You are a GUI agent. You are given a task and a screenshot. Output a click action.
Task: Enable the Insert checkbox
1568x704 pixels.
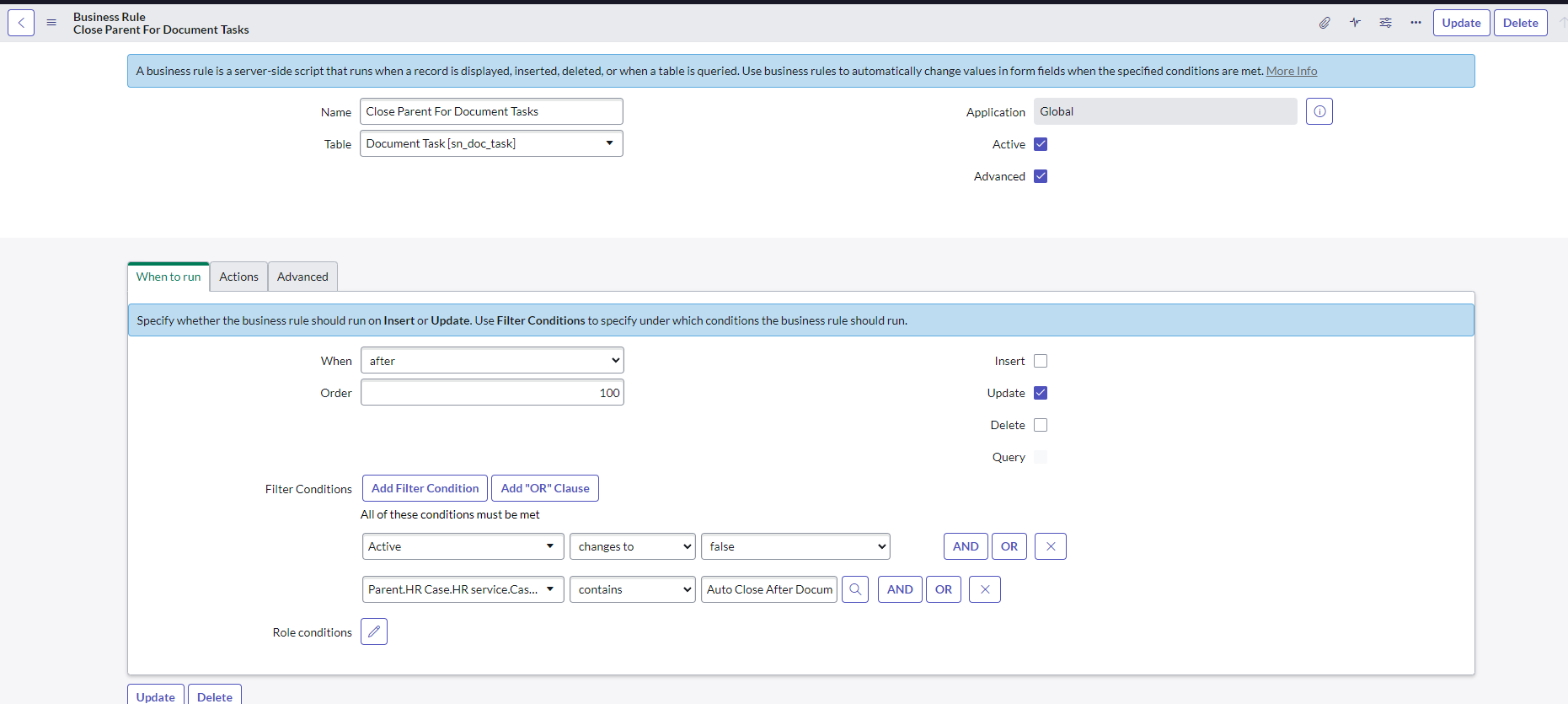[1041, 361]
